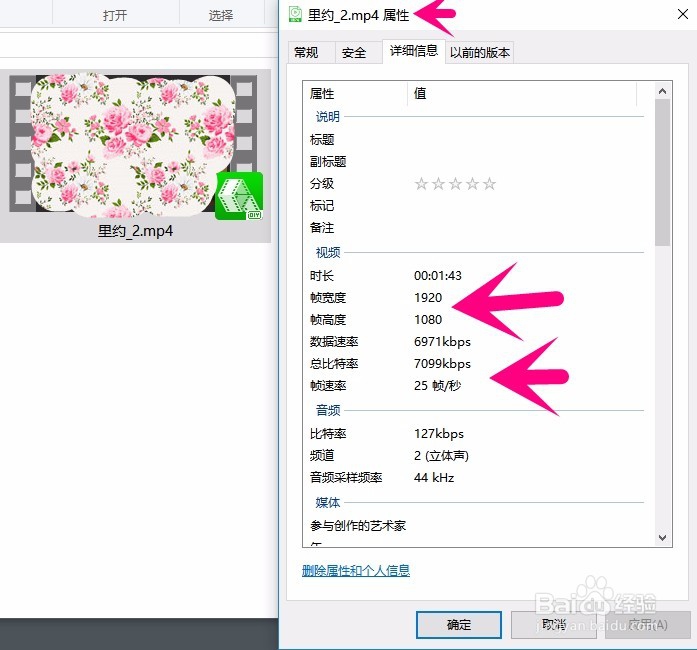Select the 频道 value 2 (立体声)

click(x=441, y=456)
